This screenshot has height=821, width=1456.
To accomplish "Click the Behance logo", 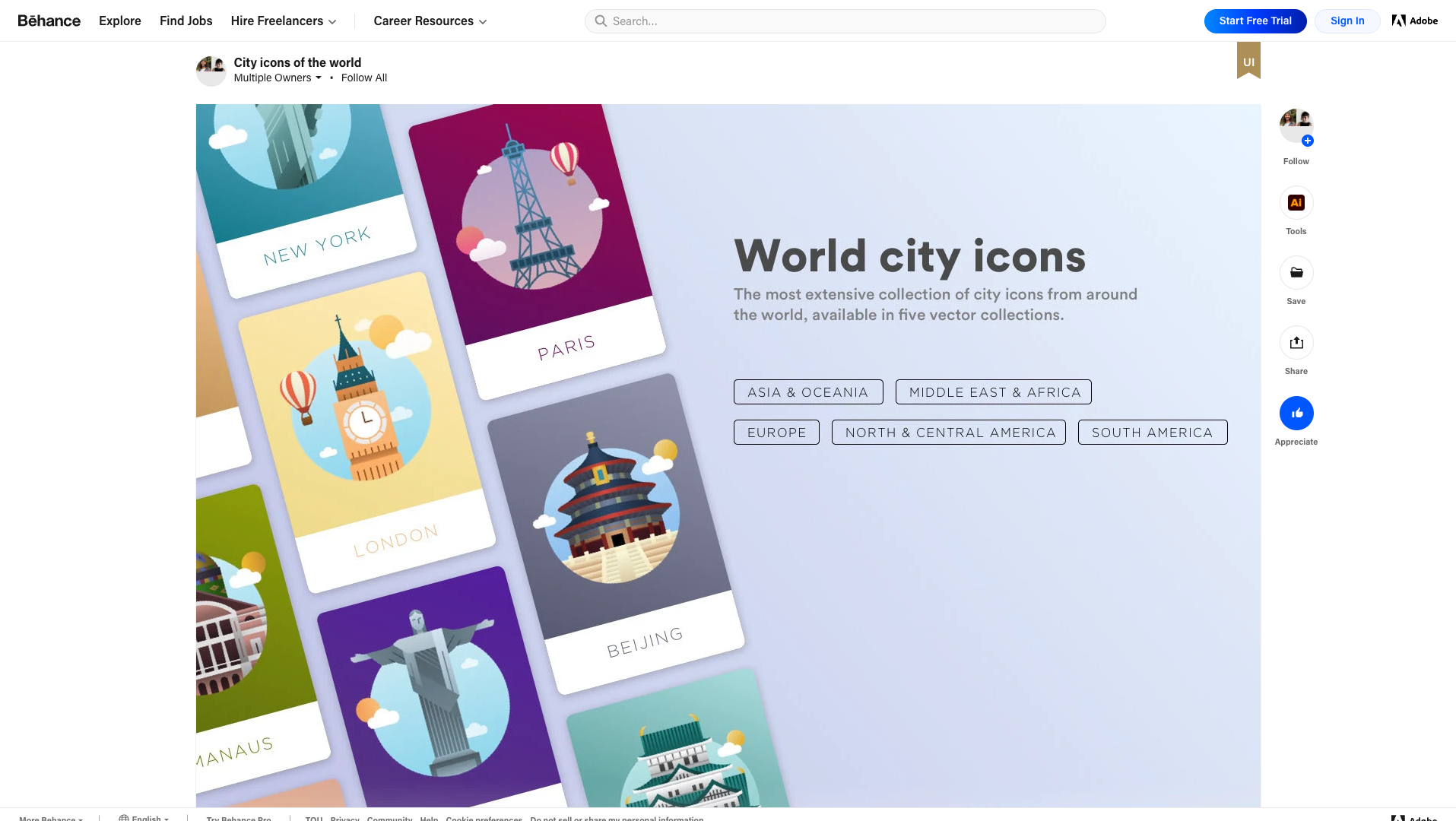I will (49, 21).
